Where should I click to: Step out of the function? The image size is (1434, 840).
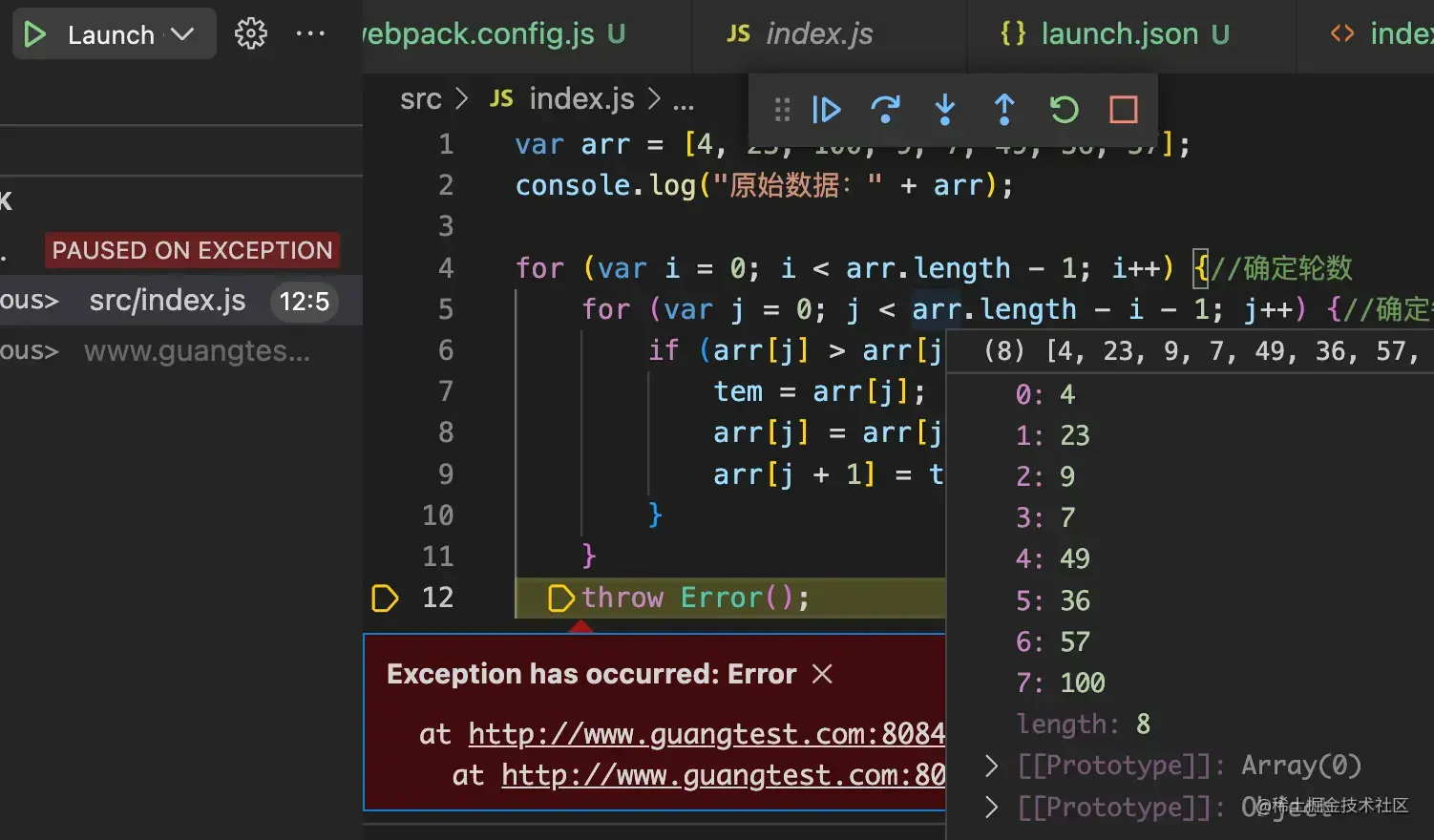(1004, 110)
